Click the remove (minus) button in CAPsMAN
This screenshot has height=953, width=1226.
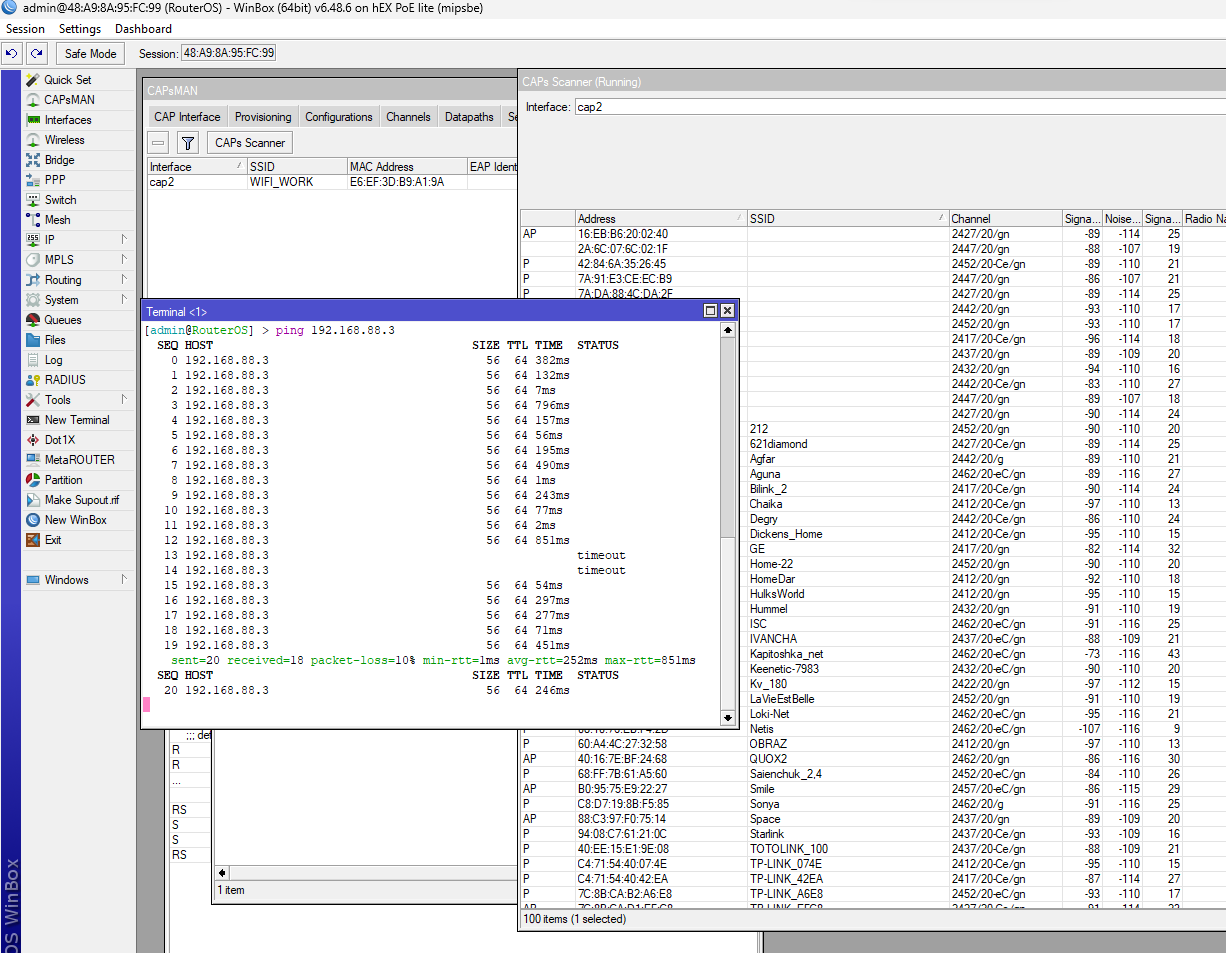[x=159, y=143]
